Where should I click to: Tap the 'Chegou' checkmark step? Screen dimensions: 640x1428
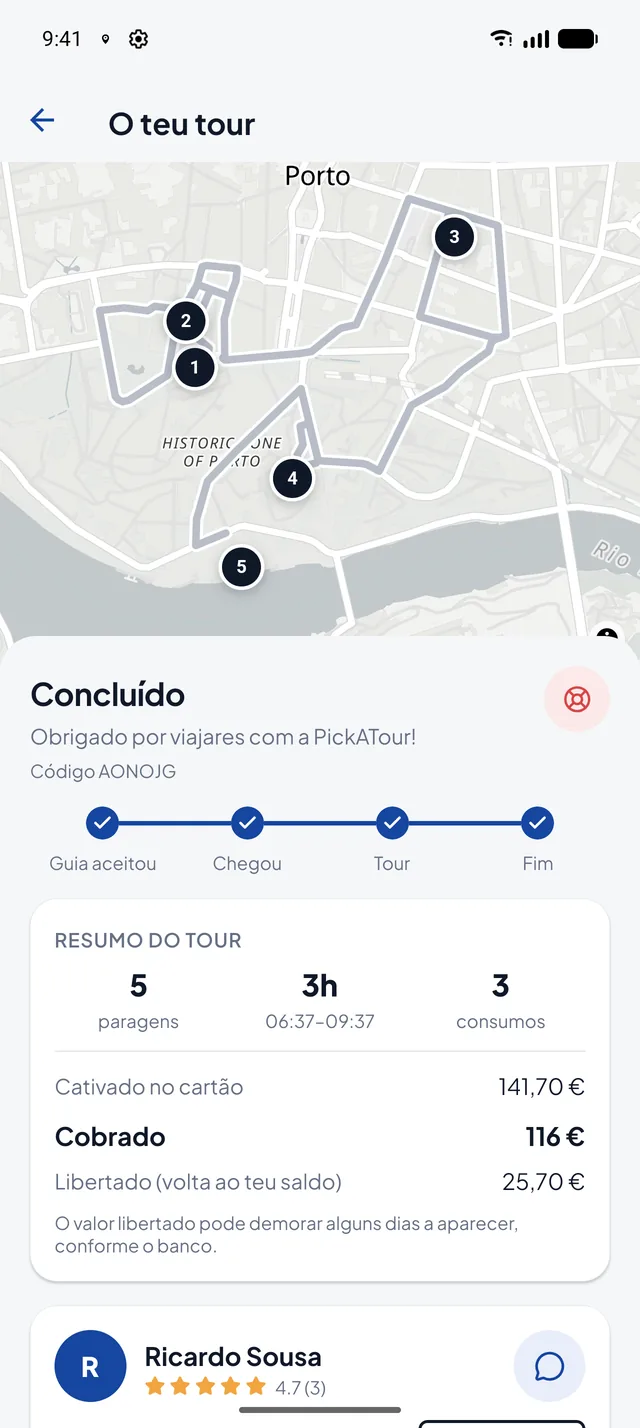tap(247, 824)
